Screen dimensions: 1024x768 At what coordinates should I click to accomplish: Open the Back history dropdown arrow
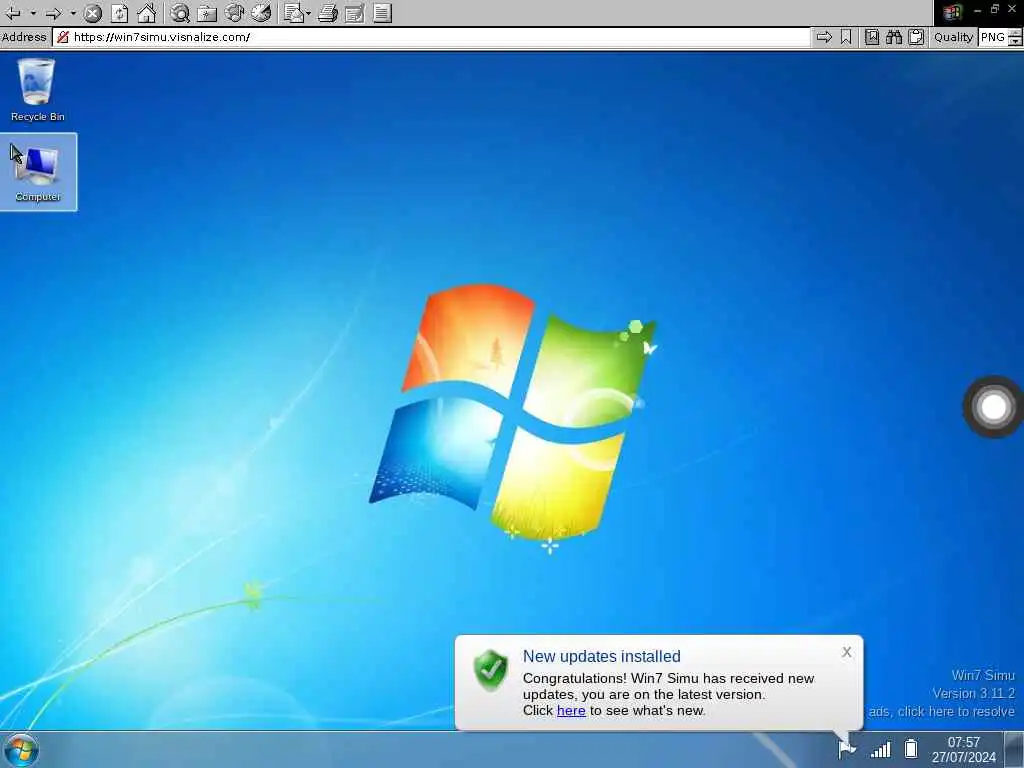click(x=33, y=13)
